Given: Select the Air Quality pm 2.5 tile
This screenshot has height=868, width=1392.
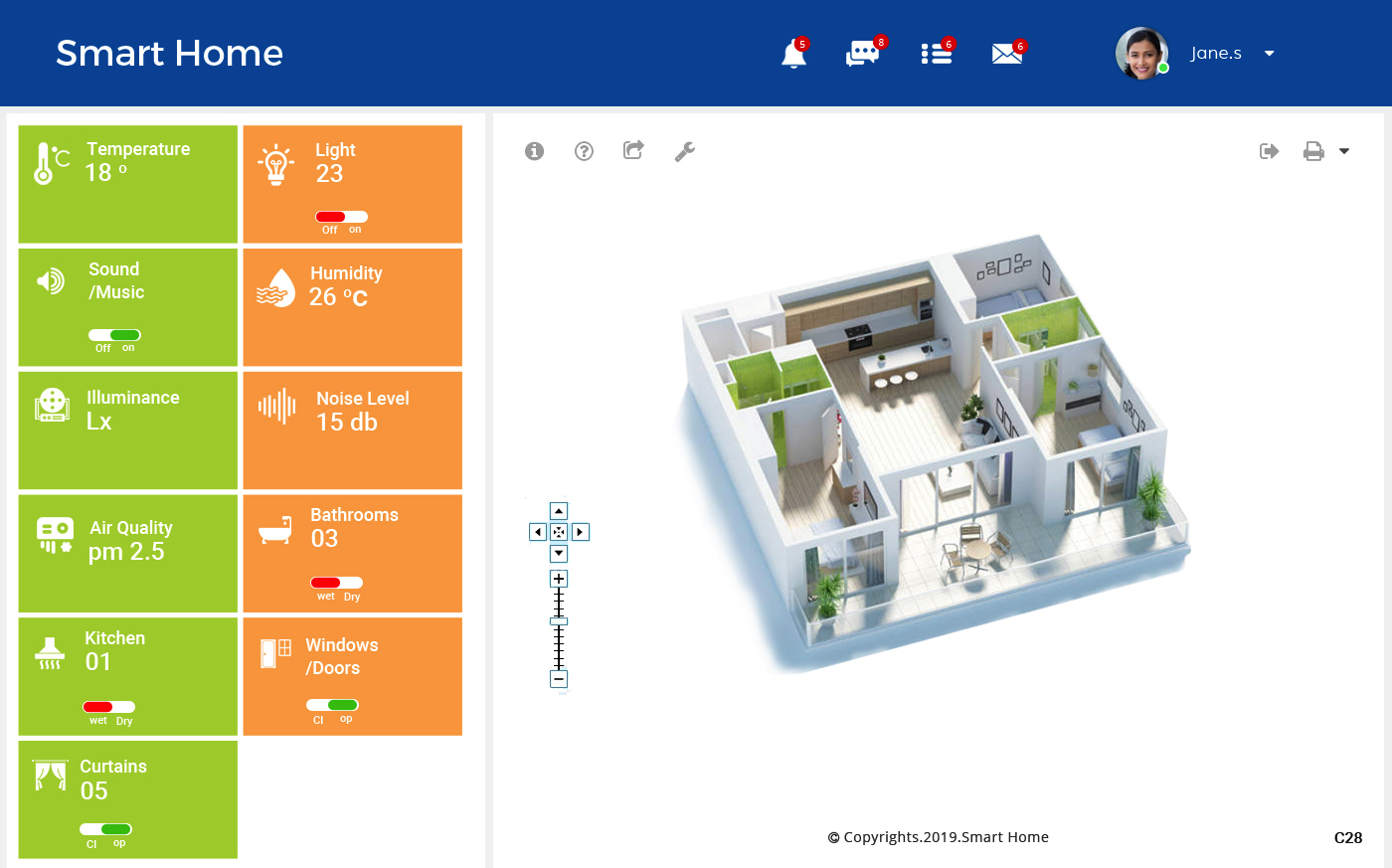Looking at the screenshot, I should click(x=127, y=553).
